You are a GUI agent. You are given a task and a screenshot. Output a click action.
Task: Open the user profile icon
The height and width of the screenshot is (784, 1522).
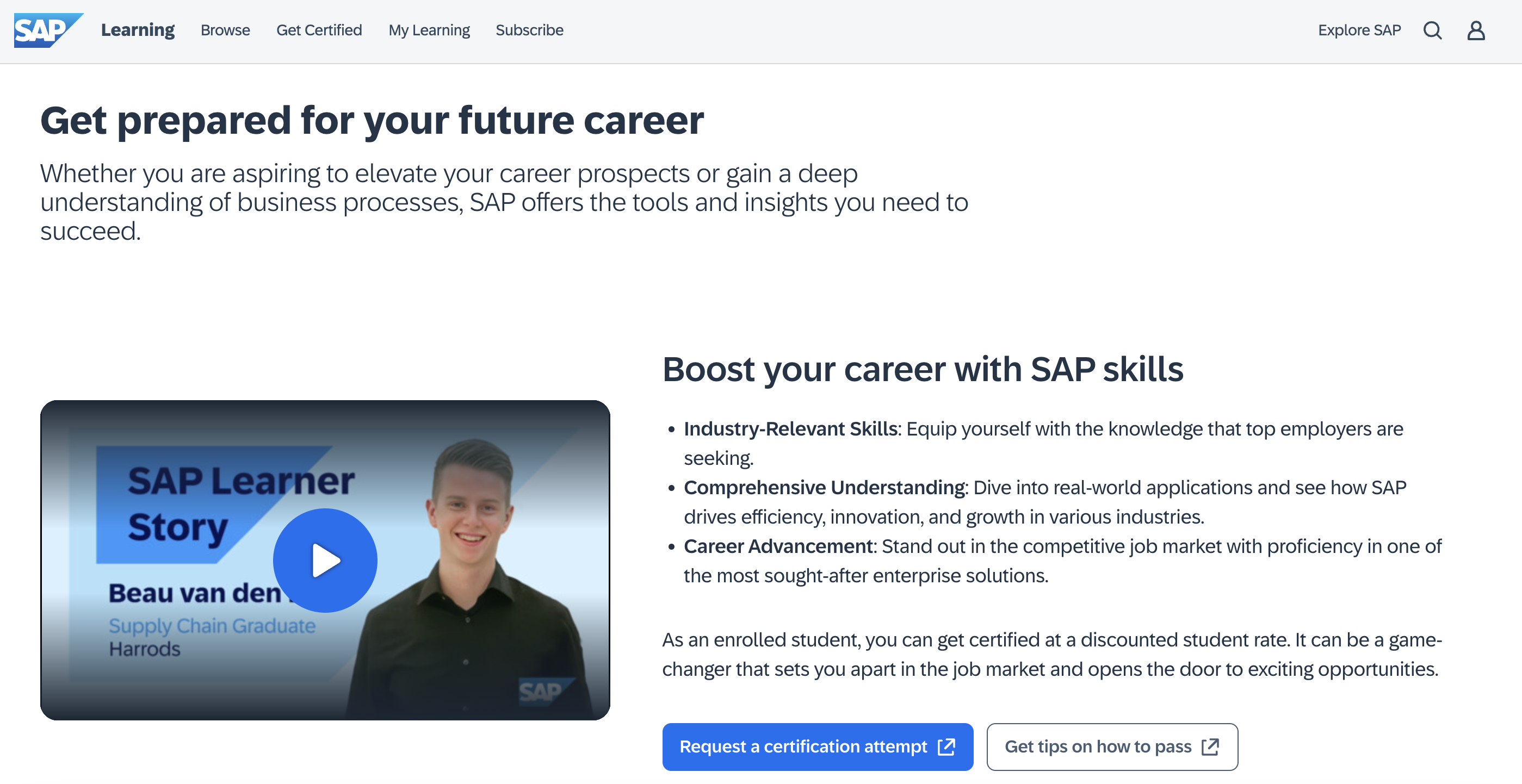1476,30
